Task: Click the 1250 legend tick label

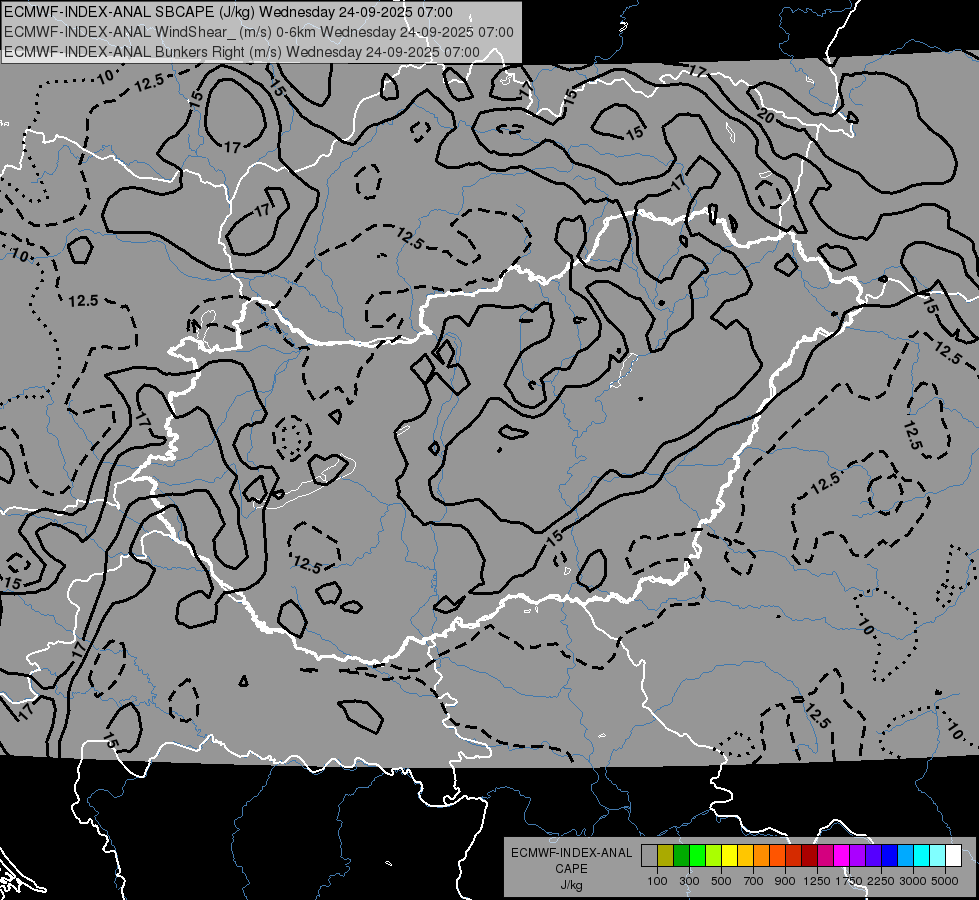Action: coord(817,881)
